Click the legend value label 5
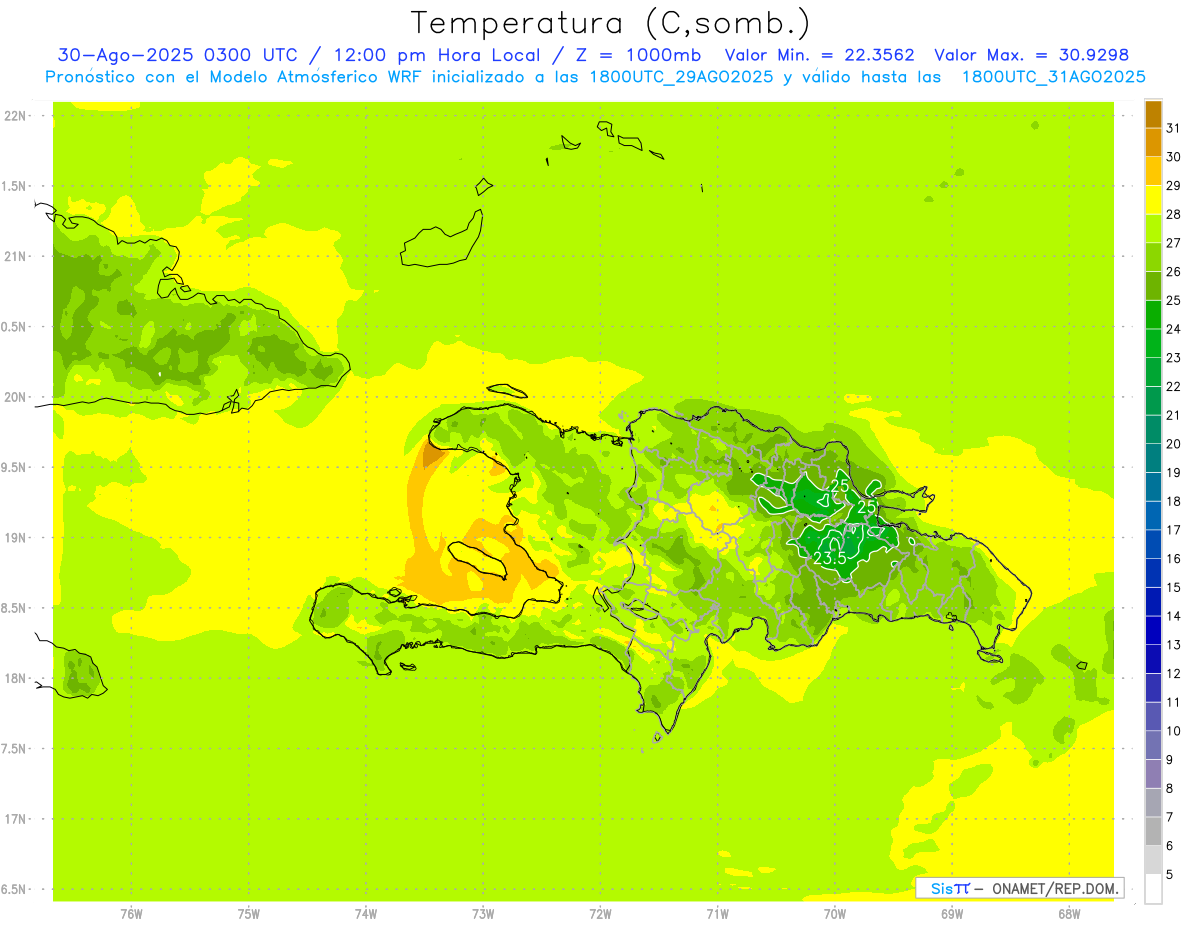1200x927 pixels. 1170,875
